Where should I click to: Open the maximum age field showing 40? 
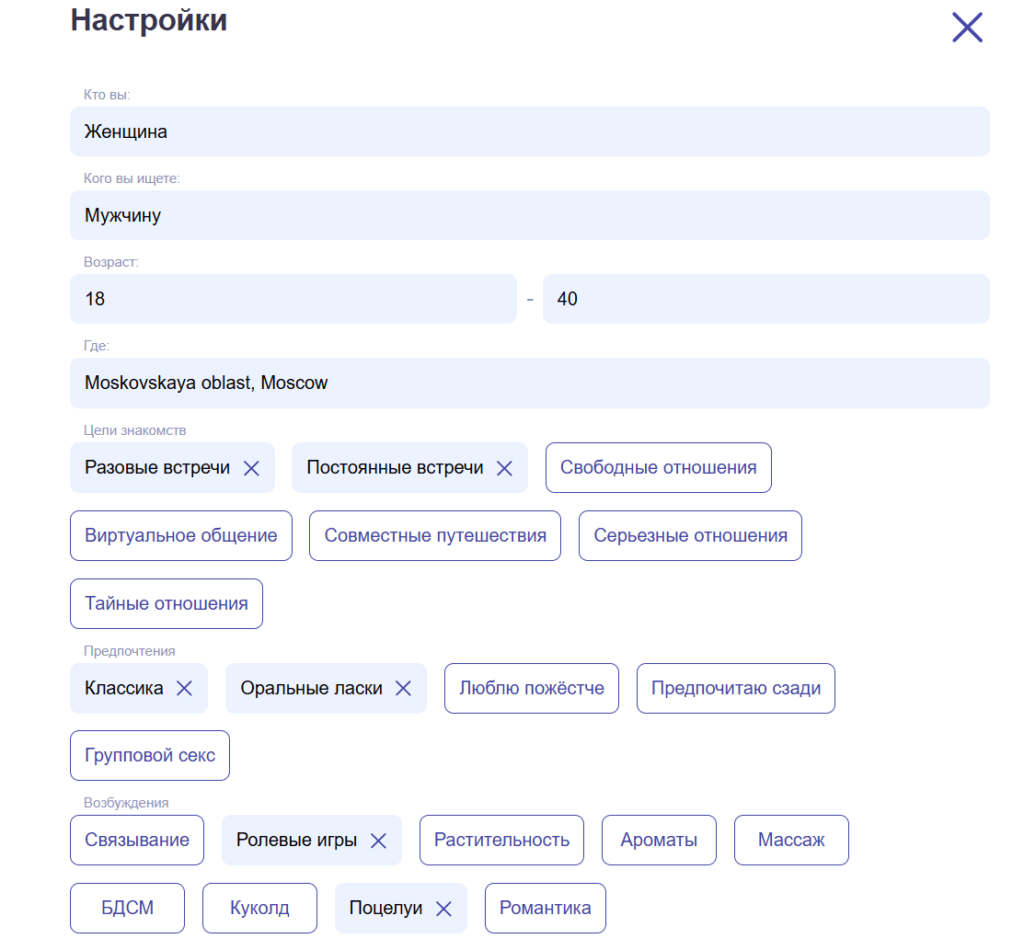pyautogui.click(x=765, y=299)
